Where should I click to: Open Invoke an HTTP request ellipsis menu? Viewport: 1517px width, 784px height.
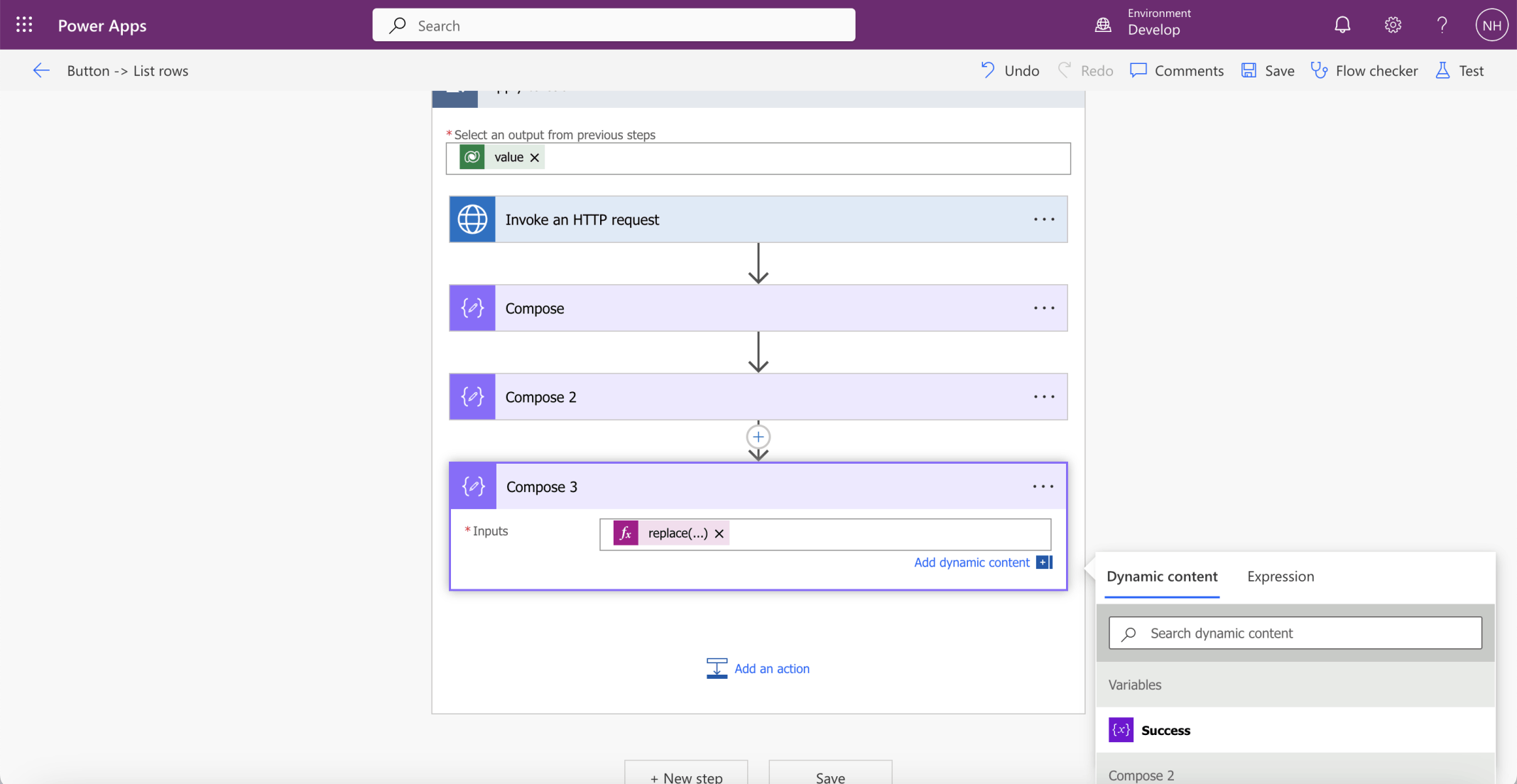coord(1043,219)
